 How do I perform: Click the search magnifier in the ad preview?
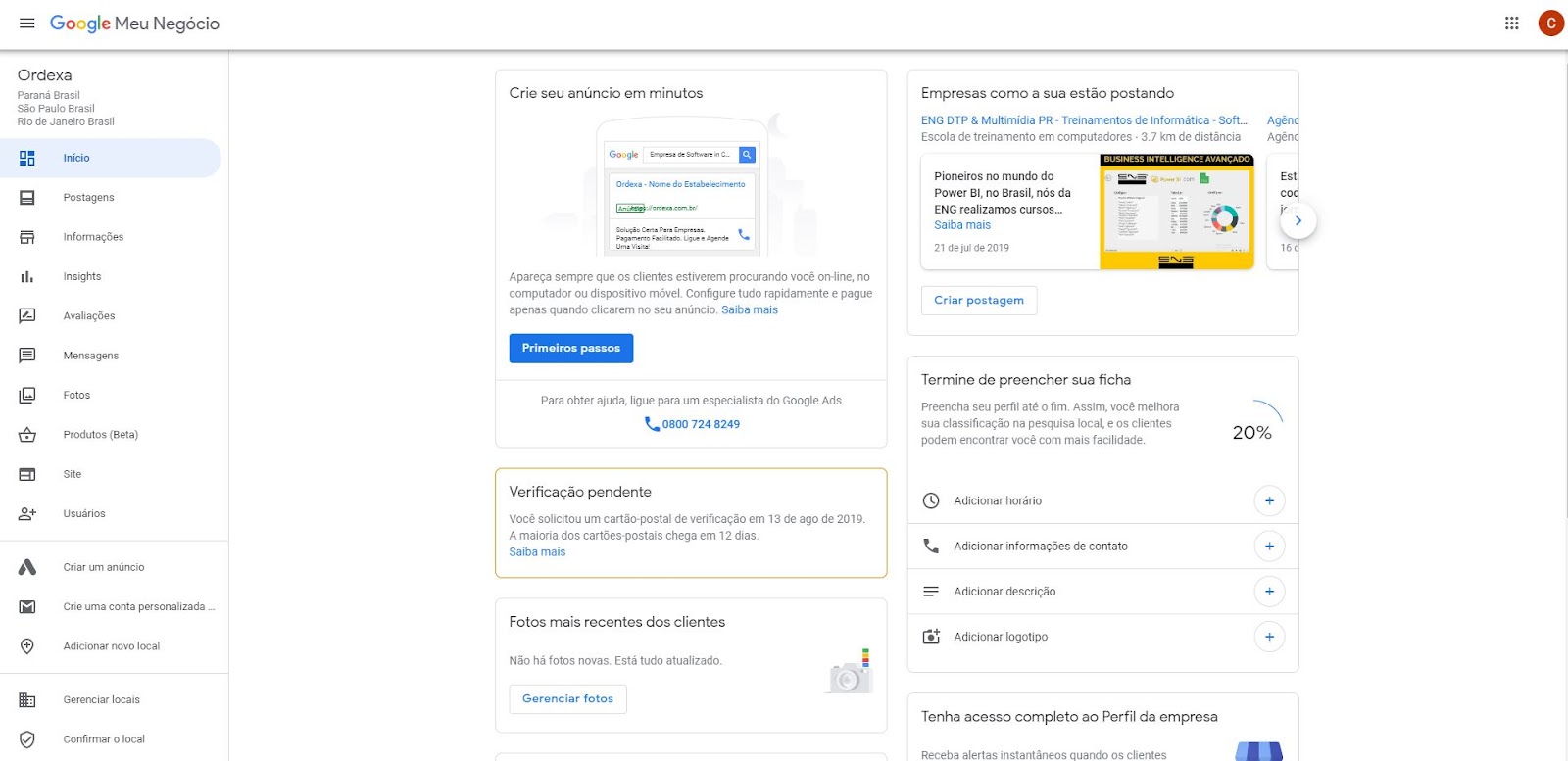(x=747, y=154)
